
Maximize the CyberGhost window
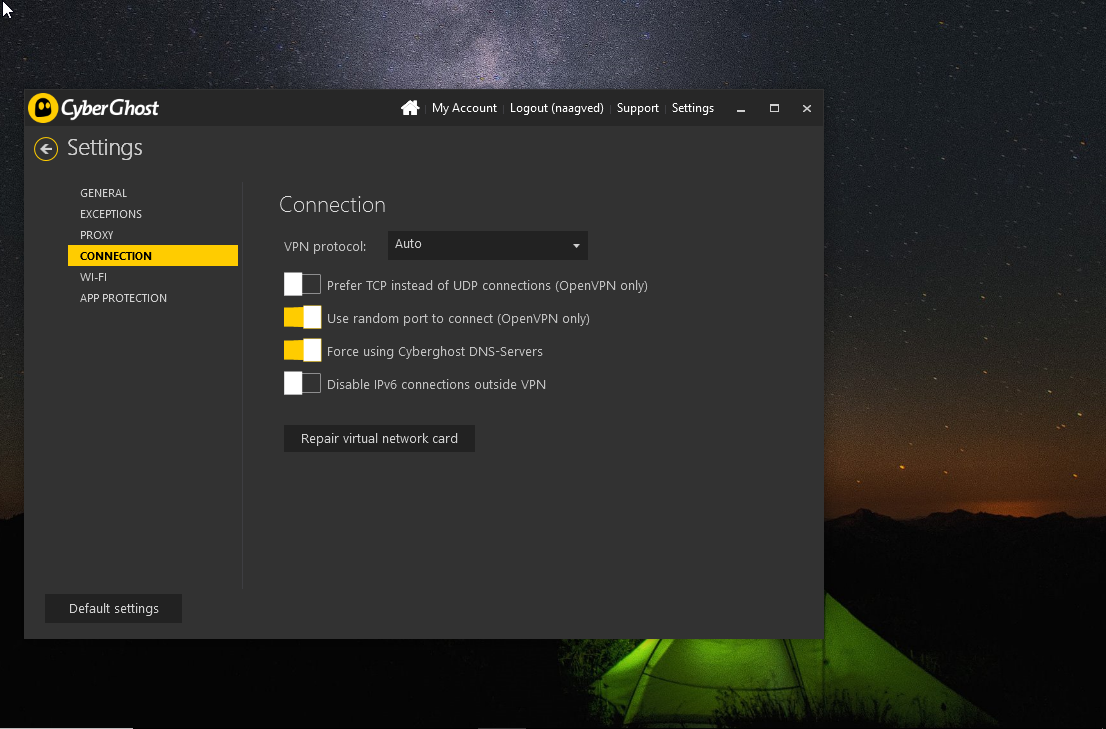[774, 108]
